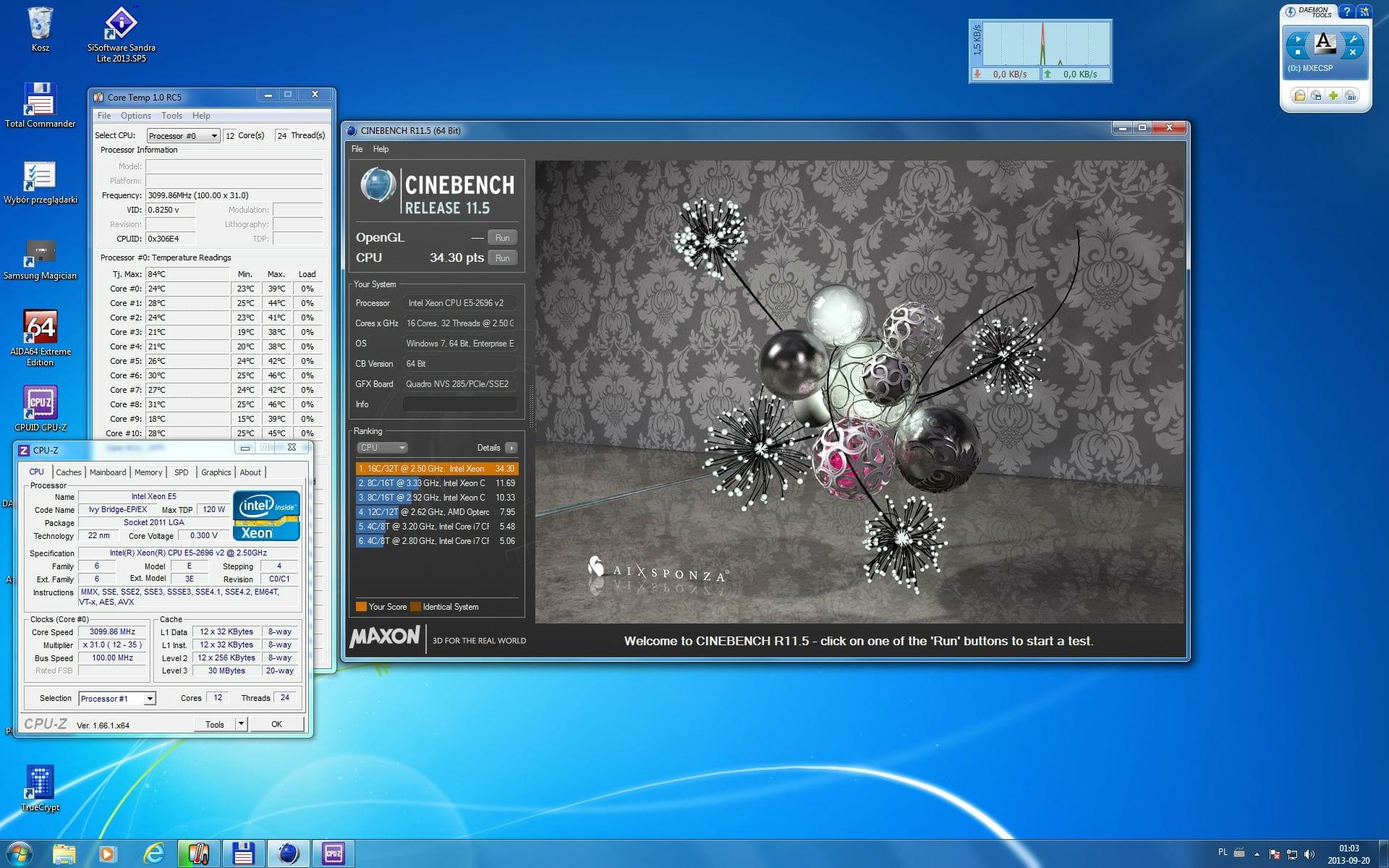Open CINEBENCH Help menu
Viewport: 1389px width, 868px height.
click(381, 149)
